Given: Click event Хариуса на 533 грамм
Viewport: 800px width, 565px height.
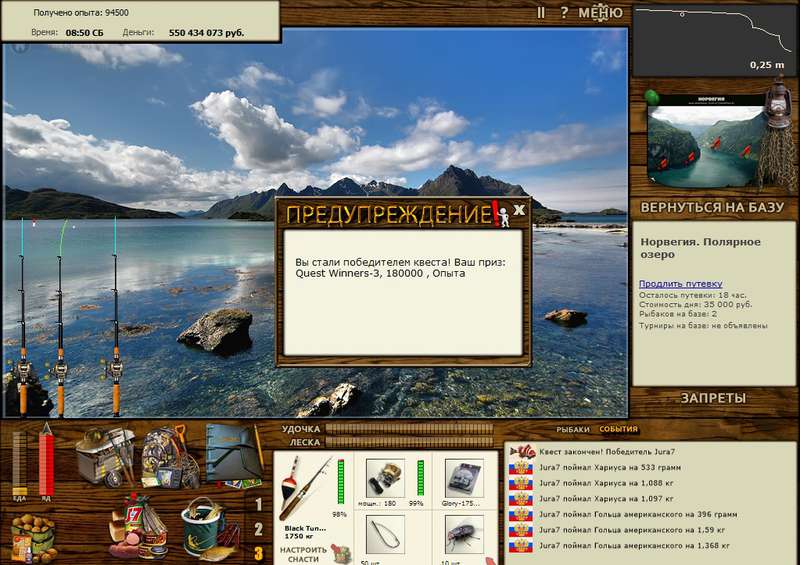Looking at the screenshot, I should (x=610, y=468).
